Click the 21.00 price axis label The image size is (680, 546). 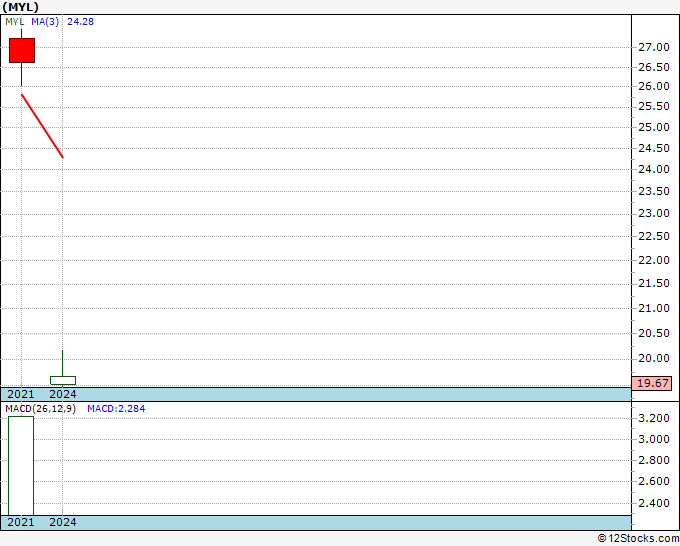point(654,308)
